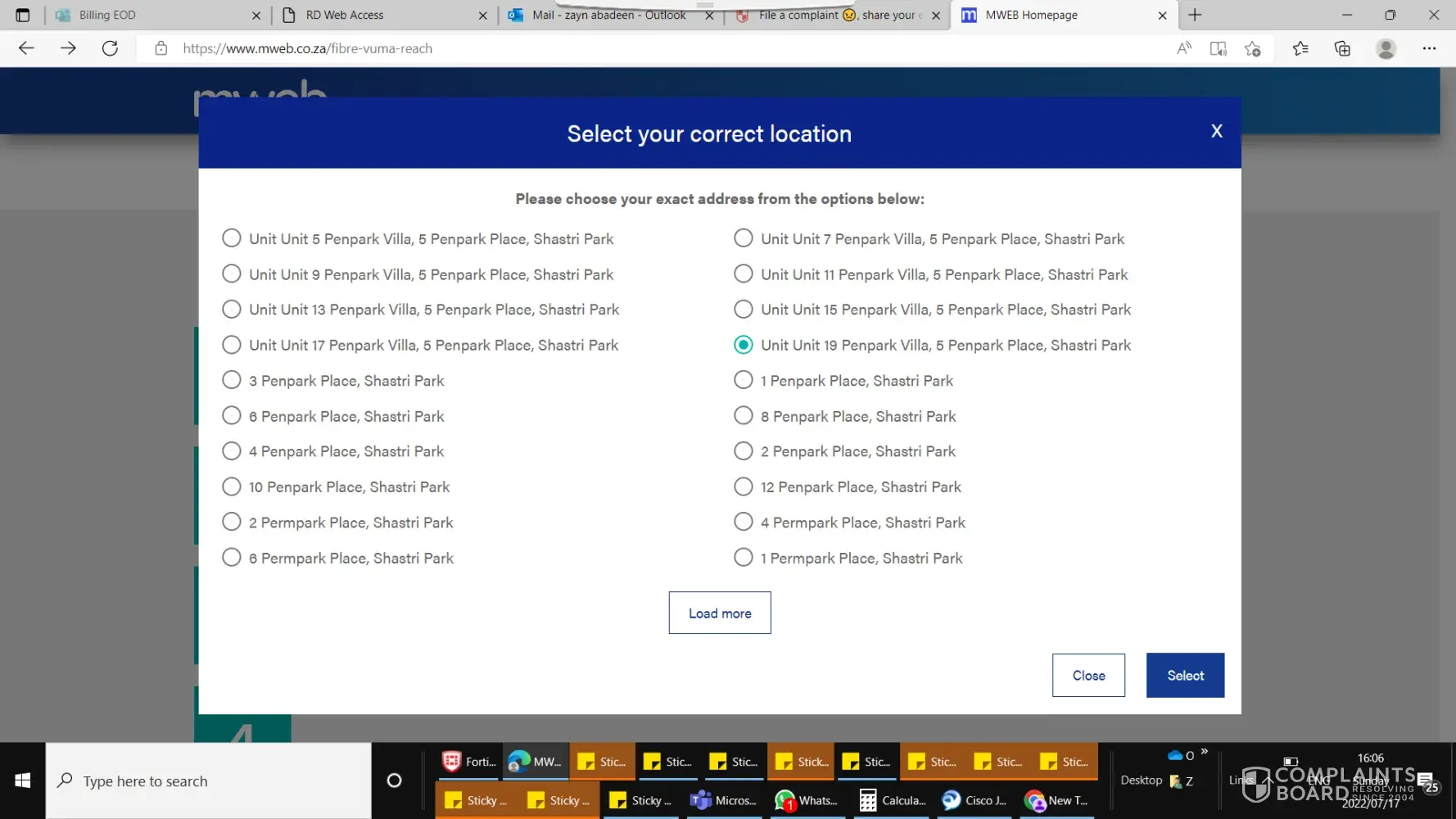
Task: Open Calculator from the taskbar
Action: click(x=892, y=800)
